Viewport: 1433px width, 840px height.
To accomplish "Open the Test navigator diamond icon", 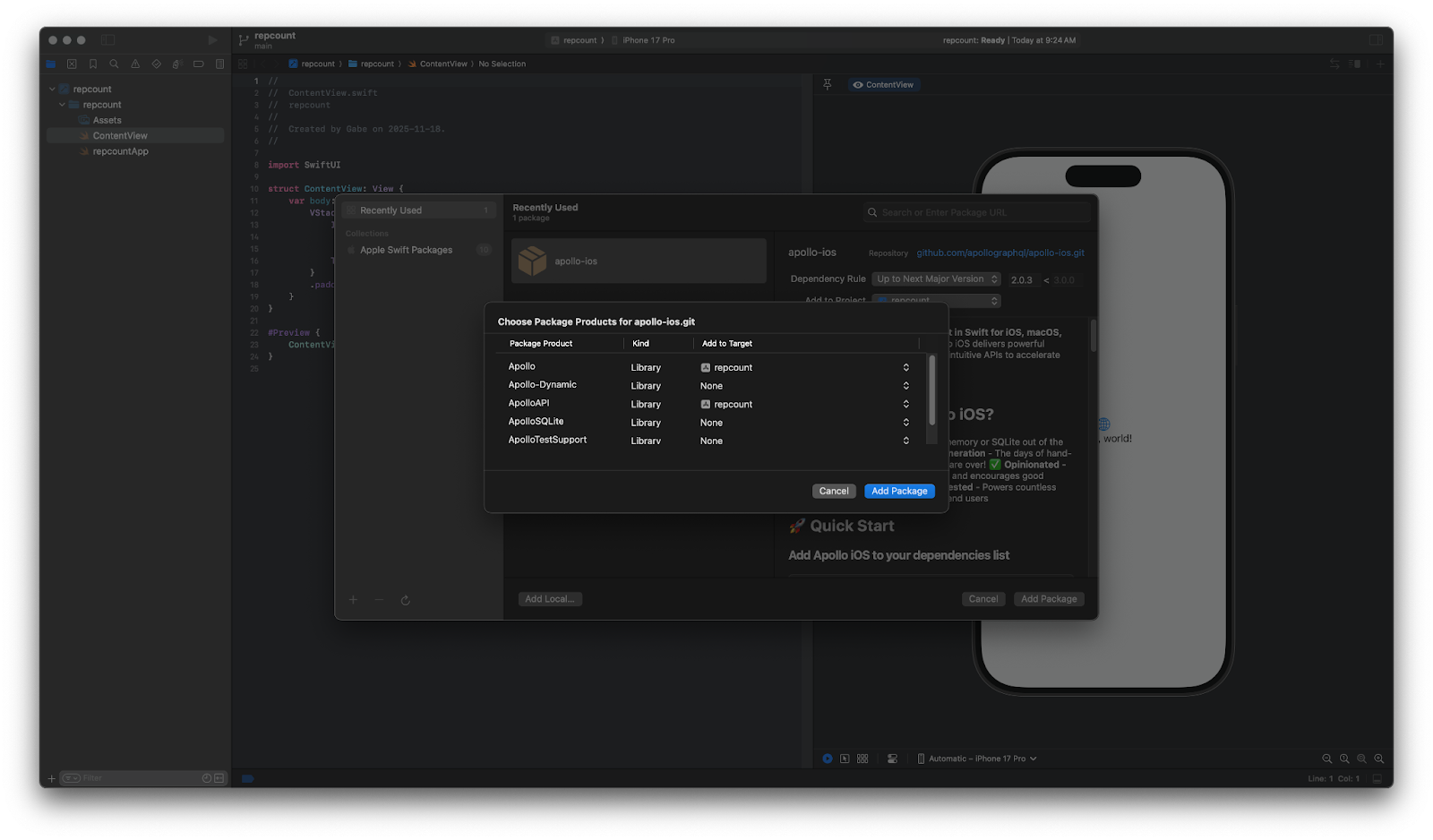I will click(x=156, y=64).
